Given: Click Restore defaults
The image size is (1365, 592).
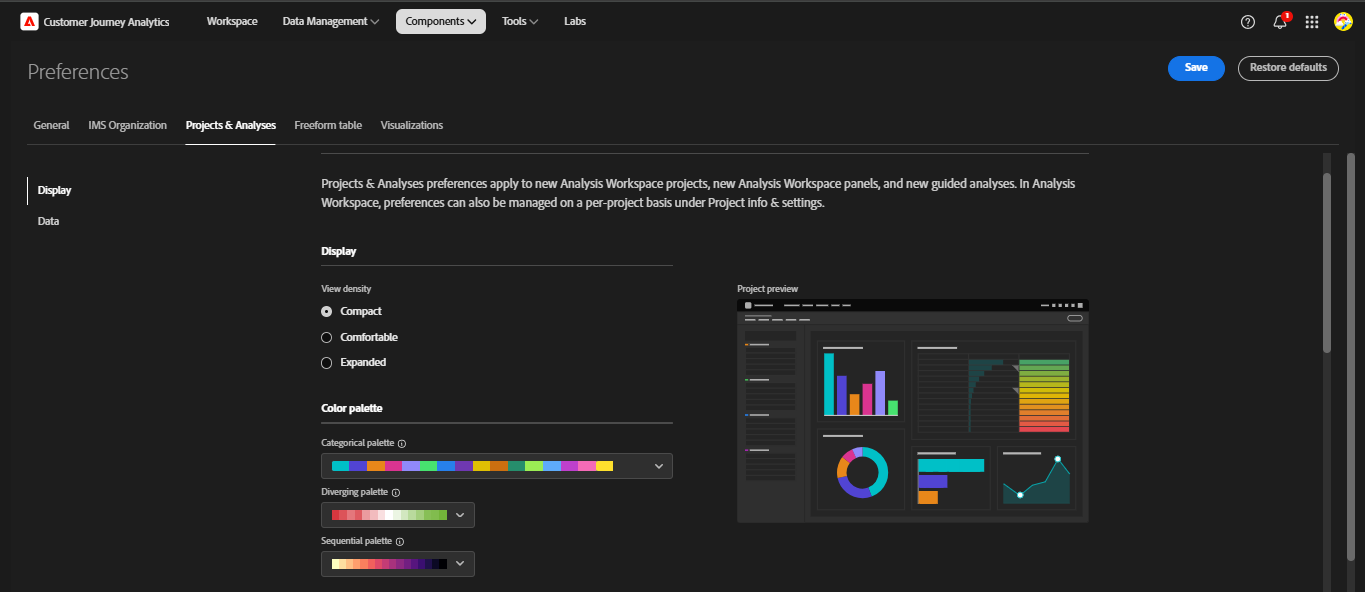Looking at the screenshot, I should click(x=1288, y=68).
